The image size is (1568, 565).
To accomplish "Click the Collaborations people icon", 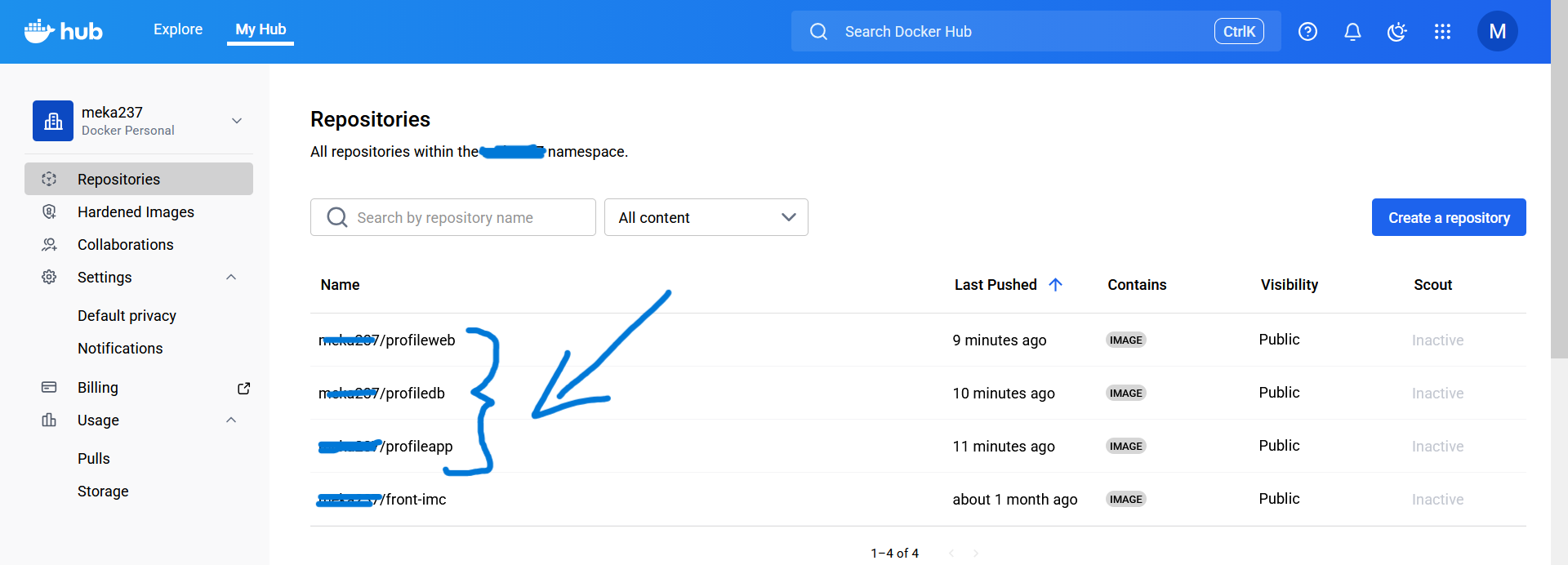I will coord(49,244).
